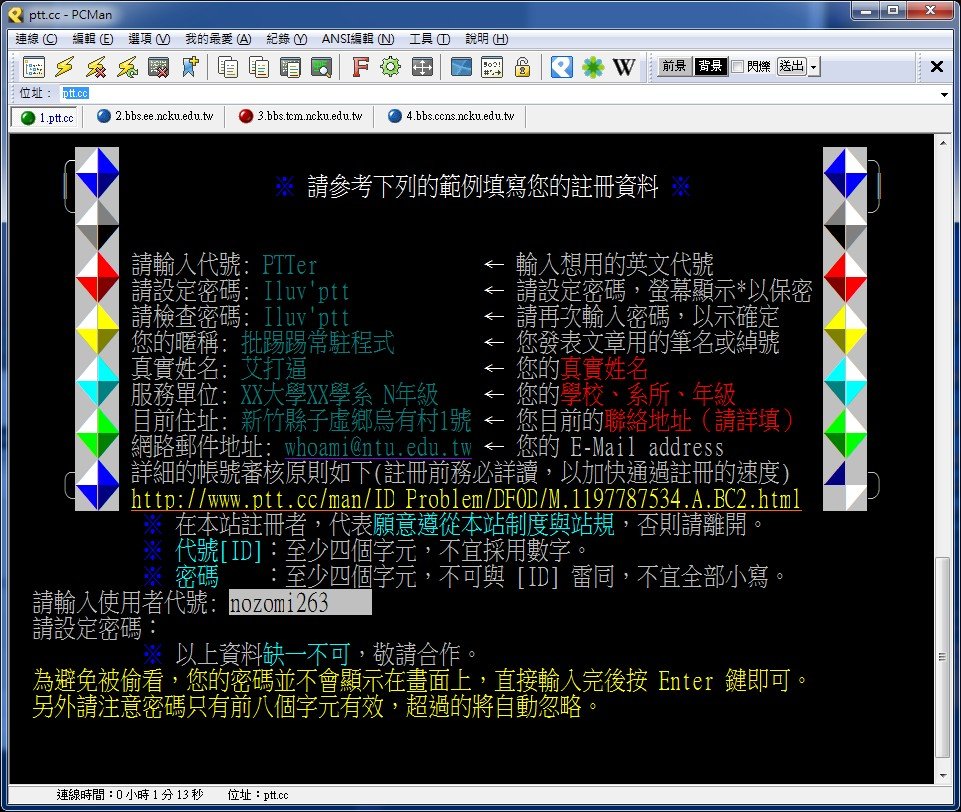The image size is (961, 812).
Task: Click the yellow lightning connect icon
Action: pyautogui.click(x=64, y=67)
